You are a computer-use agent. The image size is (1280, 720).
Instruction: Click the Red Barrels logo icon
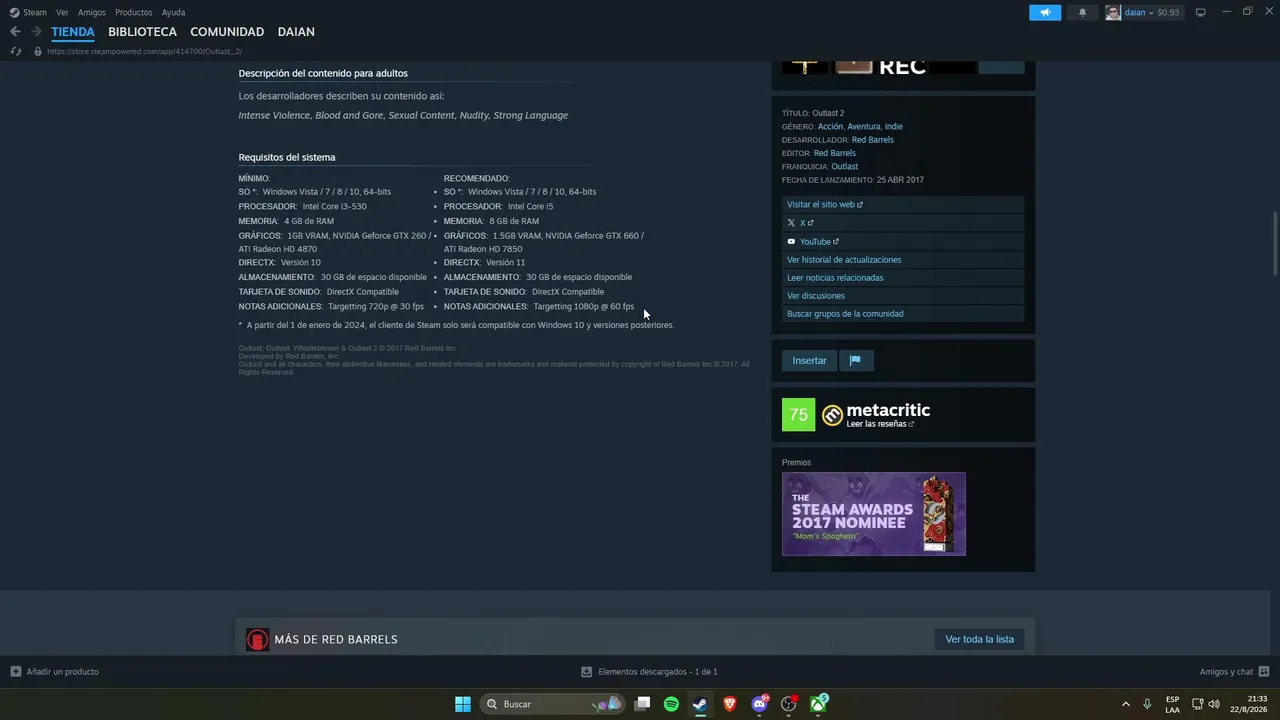pyautogui.click(x=257, y=640)
